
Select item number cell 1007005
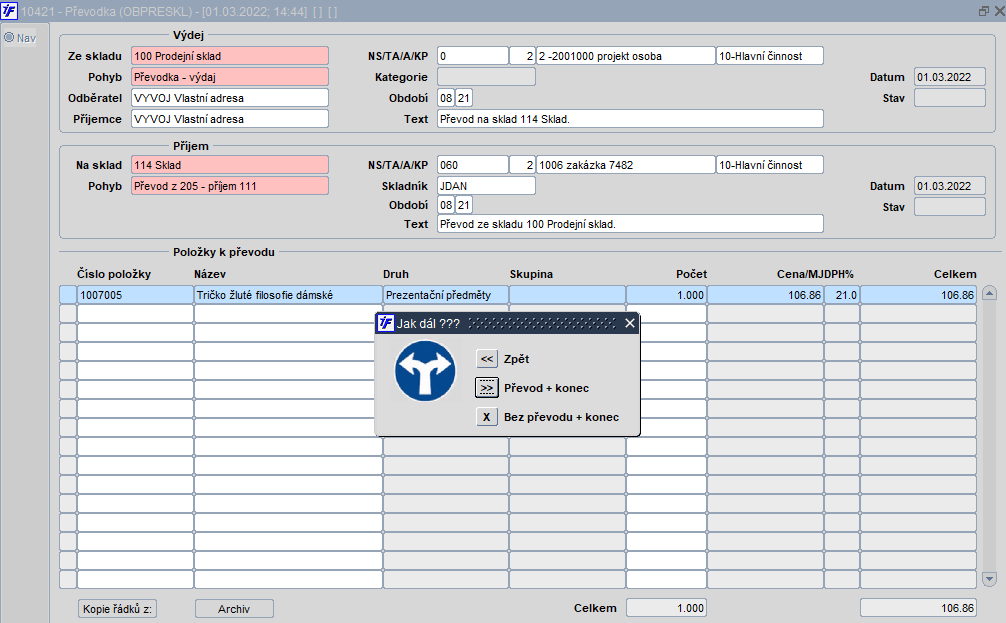pos(135,294)
